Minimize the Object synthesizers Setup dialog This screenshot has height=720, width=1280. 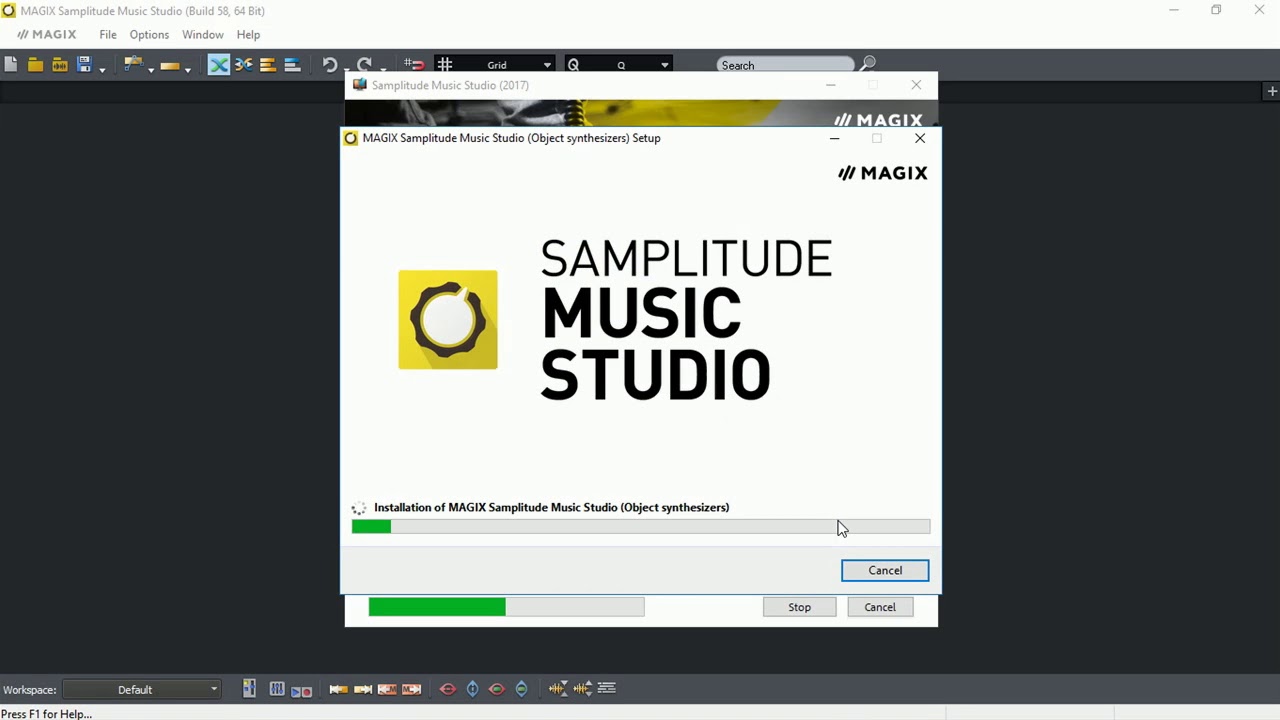[x=834, y=138]
